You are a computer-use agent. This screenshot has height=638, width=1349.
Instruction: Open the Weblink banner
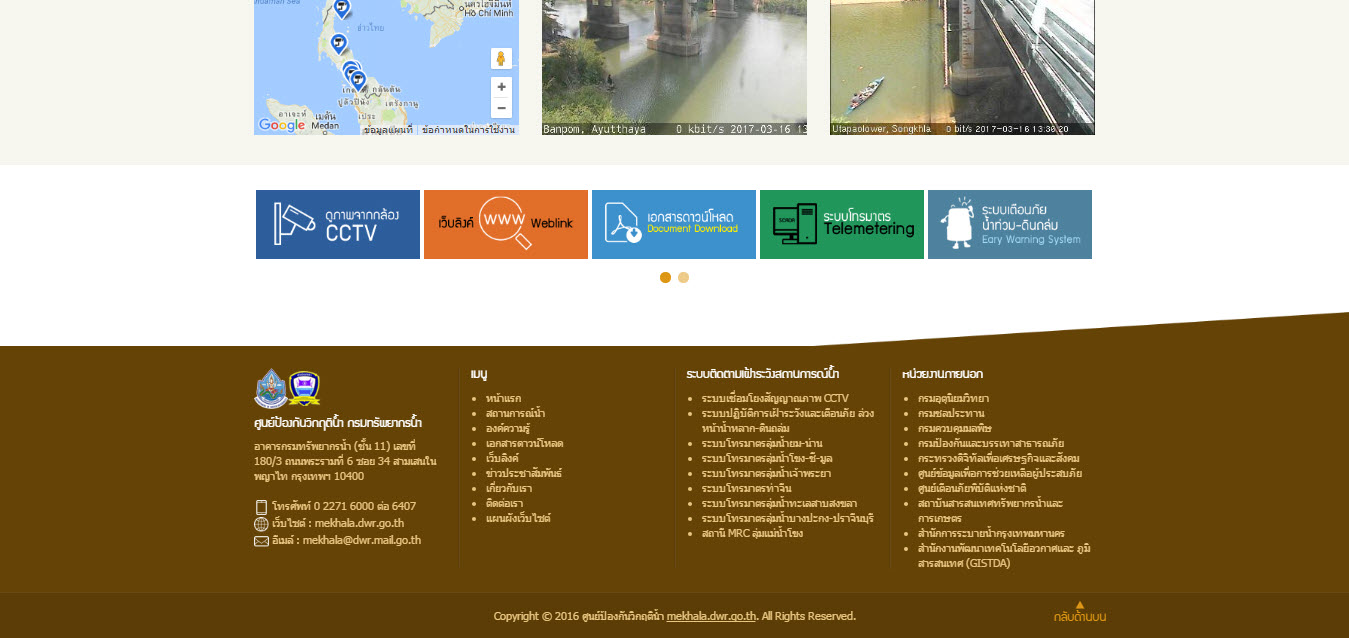tap(506, 225)
